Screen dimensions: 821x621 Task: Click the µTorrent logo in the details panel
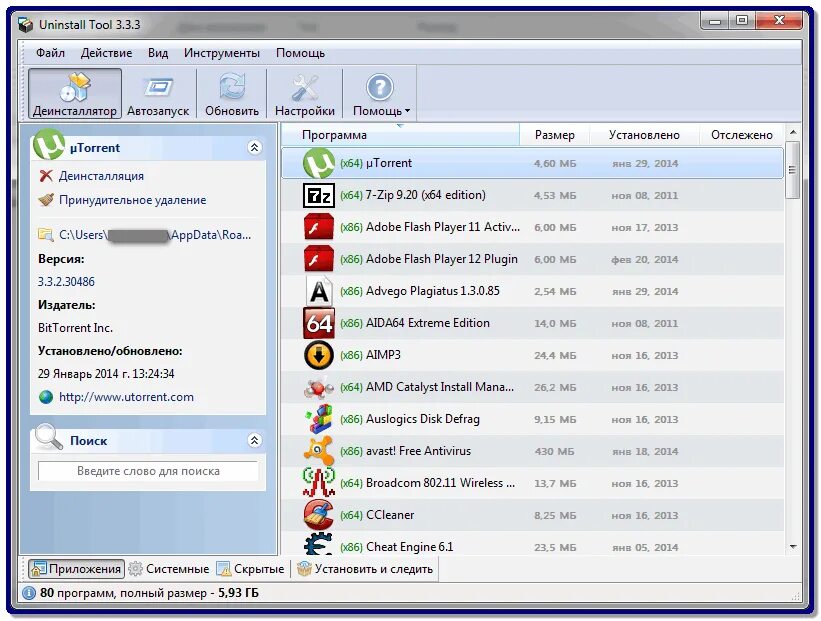tap(49, 145)
